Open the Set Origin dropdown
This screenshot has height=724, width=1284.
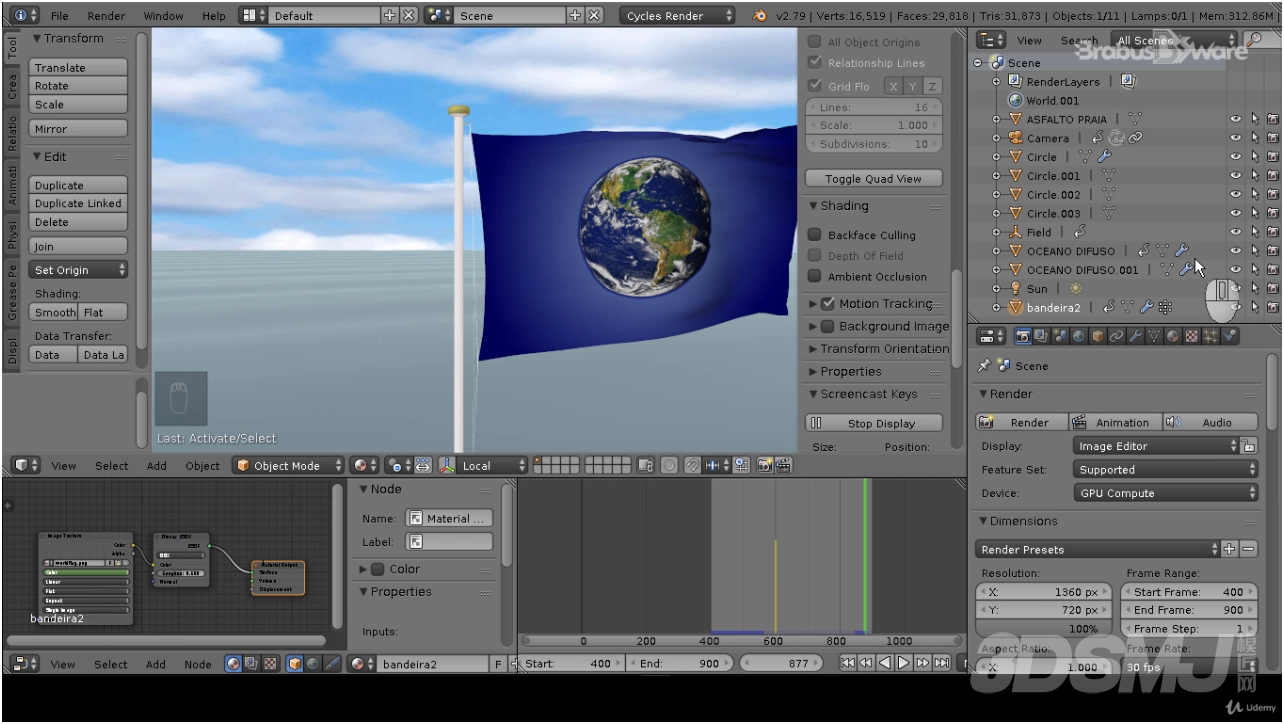pos(79,270)
